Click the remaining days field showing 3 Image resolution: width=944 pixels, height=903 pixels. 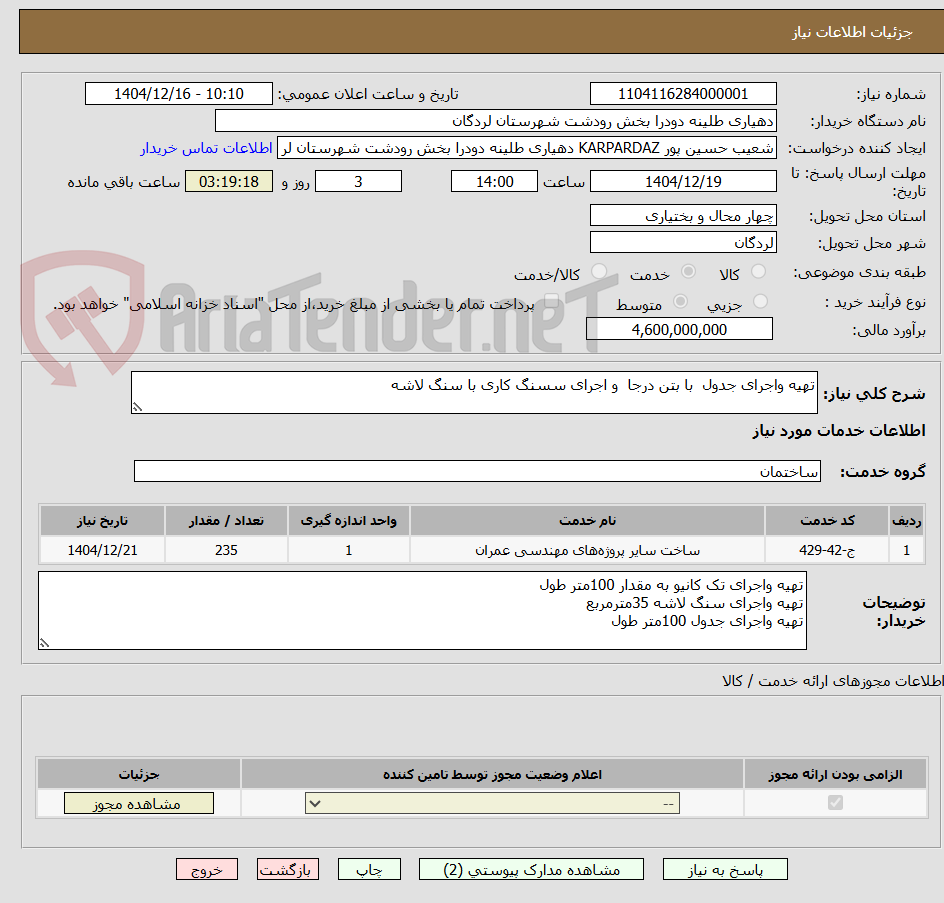(358, 181)
